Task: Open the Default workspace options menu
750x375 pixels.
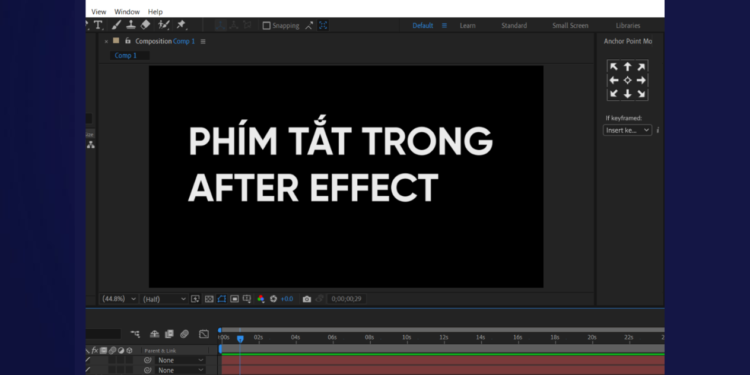Action: click(x=444, y=26)
